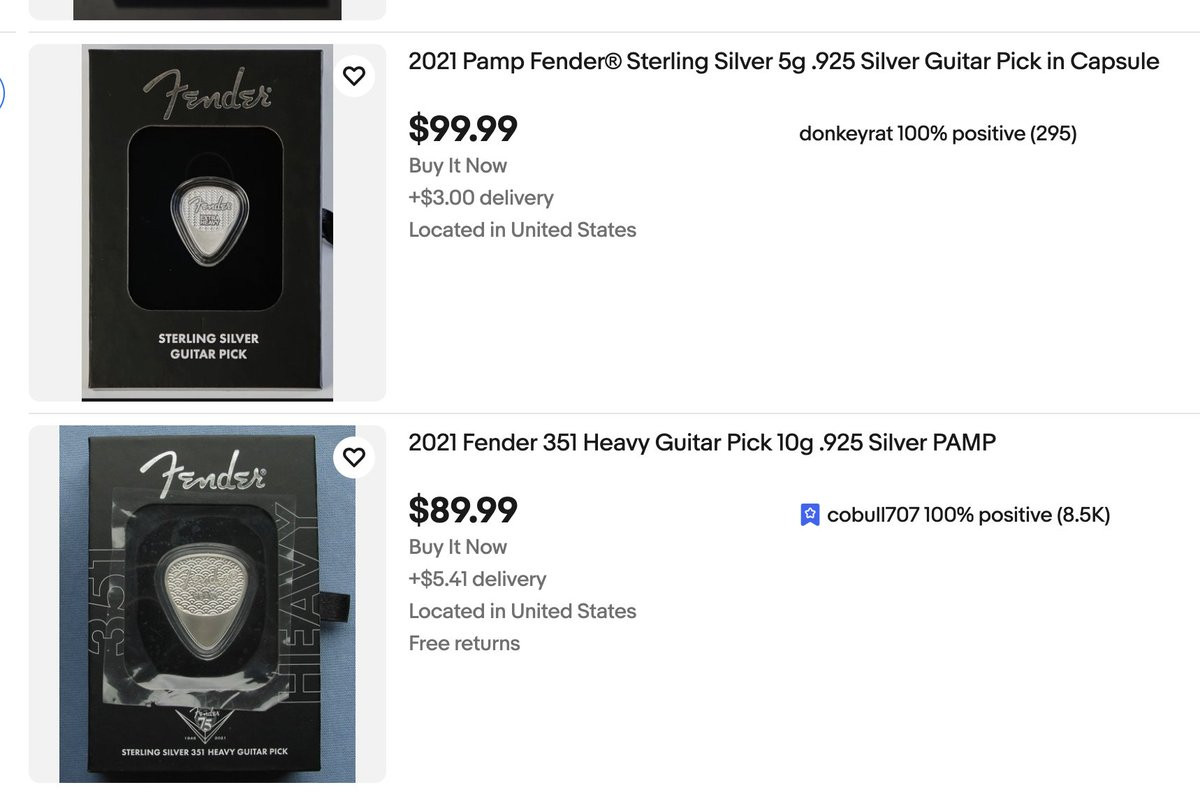The width and height of the screenshot is (1200, 792).
Task: Click Located in United States on the $99.99 listing
Action: coord(522,230)
